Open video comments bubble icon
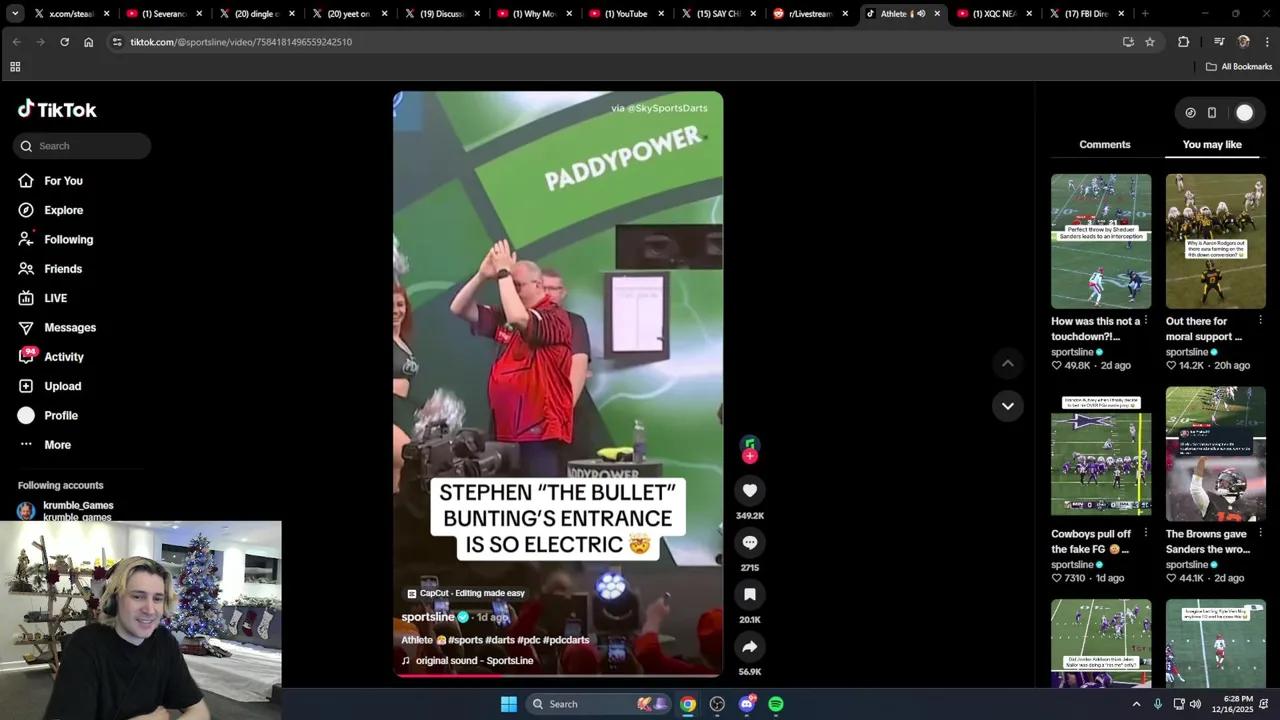The image size is (1280, 720). 750,542
